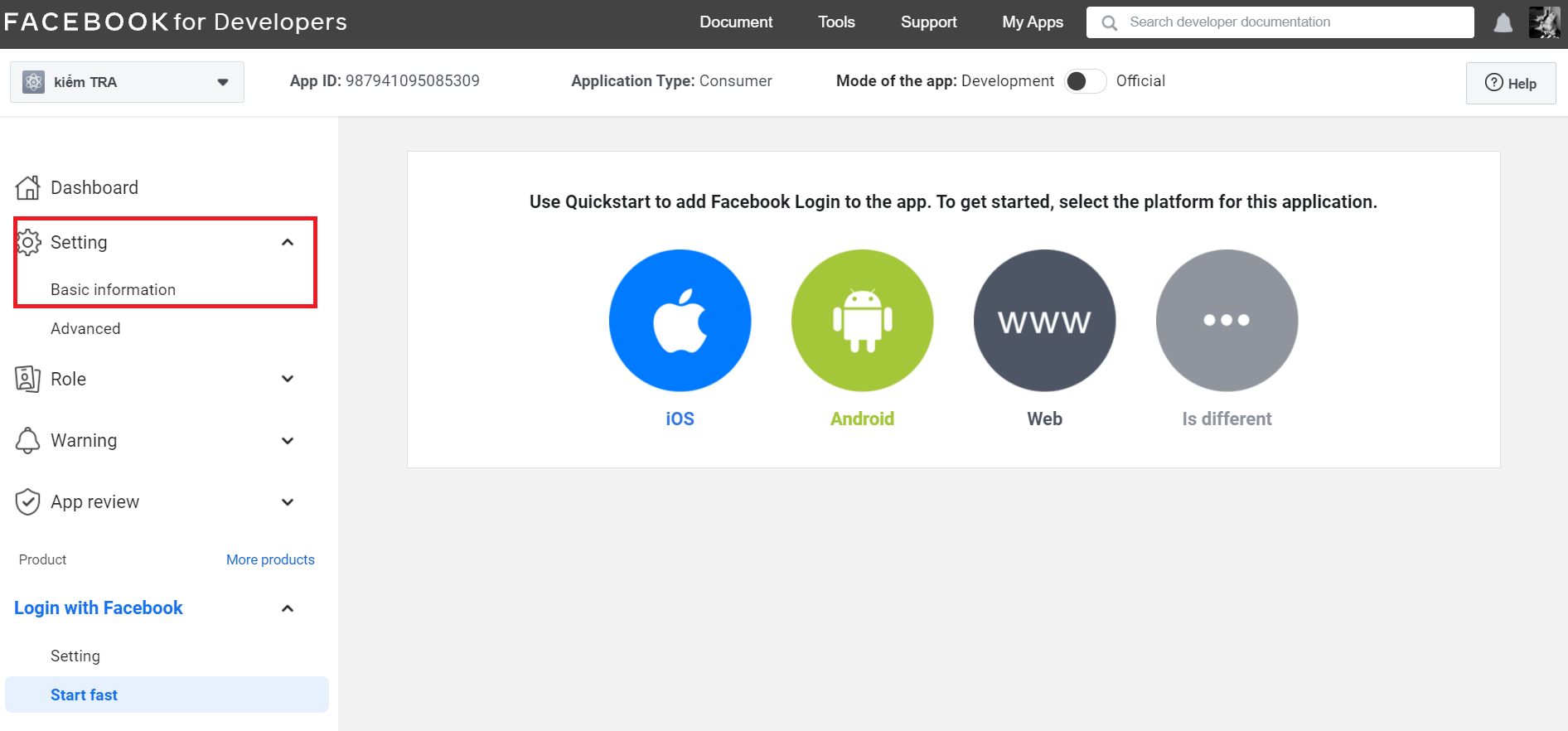The height and width of the screenshot is (731, 1568).
Task: Click the App review shield icon
Action: (27, 501)
